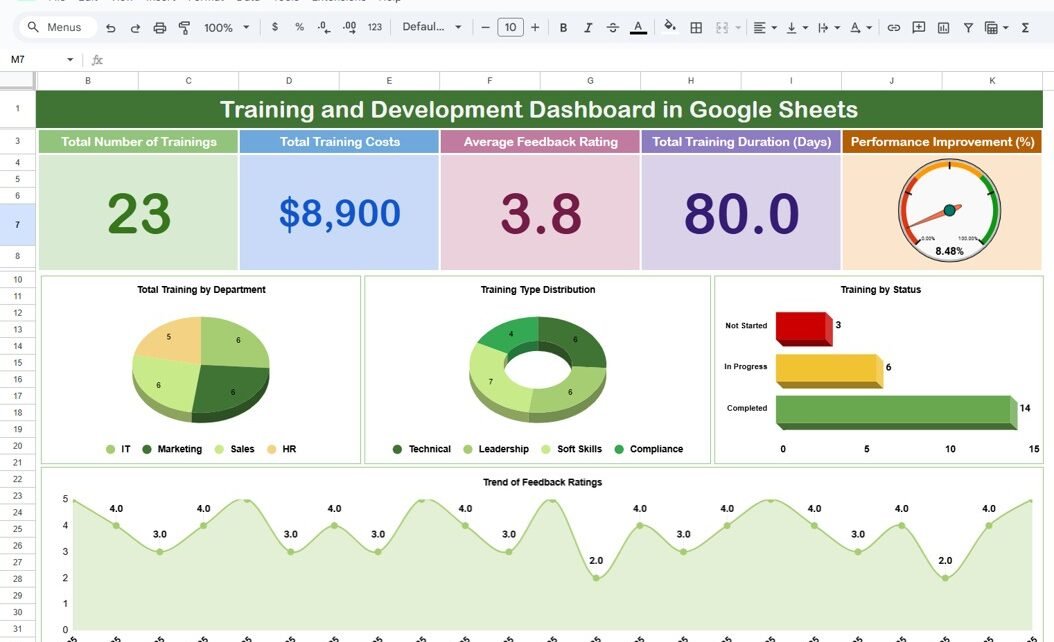Open the borders tool
1054x642 pixels.
pyautogui.click(x=696, y=28)
